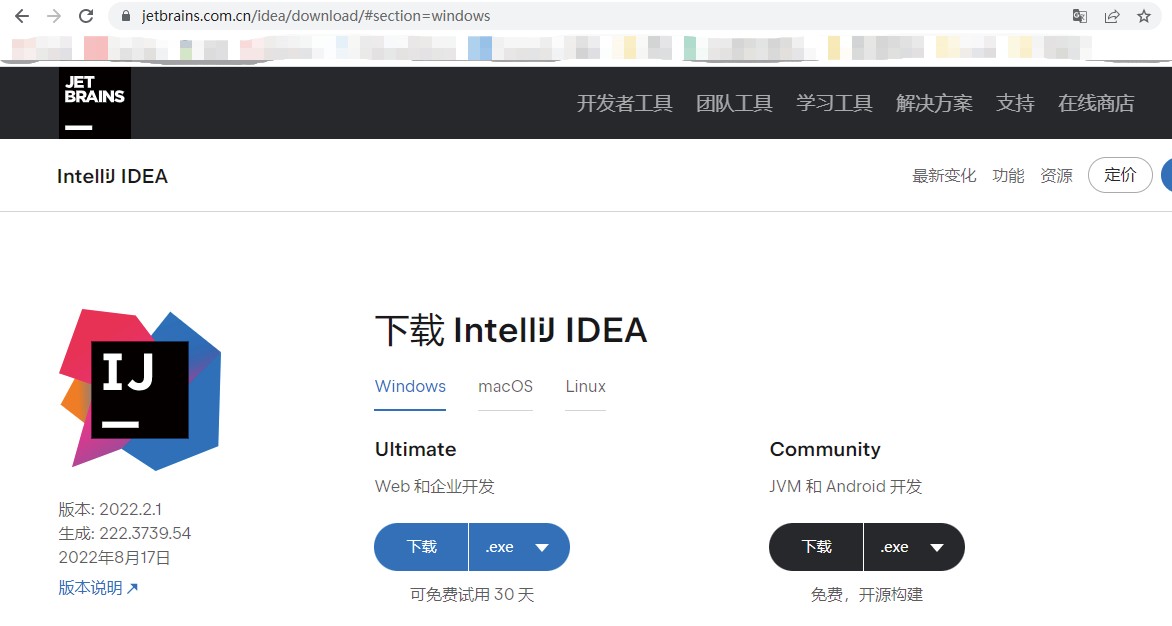The height and width of the screenshot is (626, 1172).
Task: Click the 下载 IntelliJ IDEA page heading
Action: (x=511, y=330)
